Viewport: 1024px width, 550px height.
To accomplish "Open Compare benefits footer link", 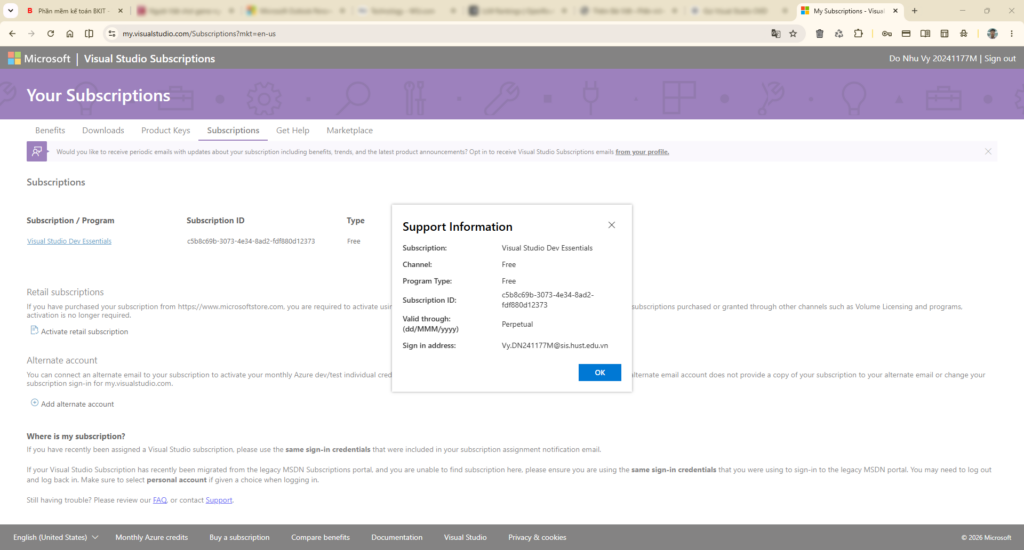I will click(x=320, y=538).
